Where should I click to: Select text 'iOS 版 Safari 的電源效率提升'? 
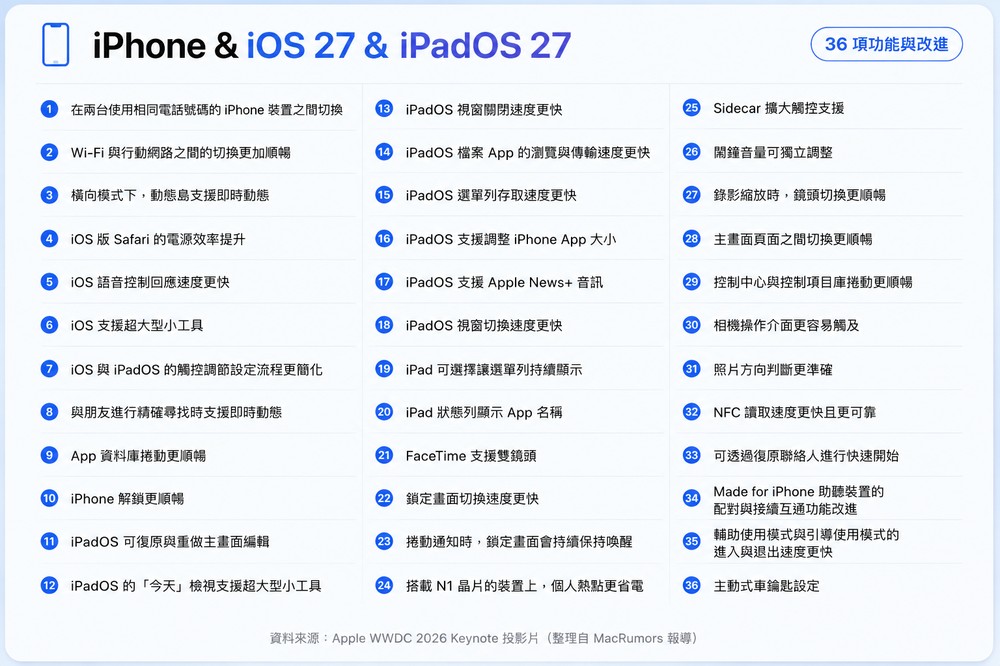tap(158, 239)
